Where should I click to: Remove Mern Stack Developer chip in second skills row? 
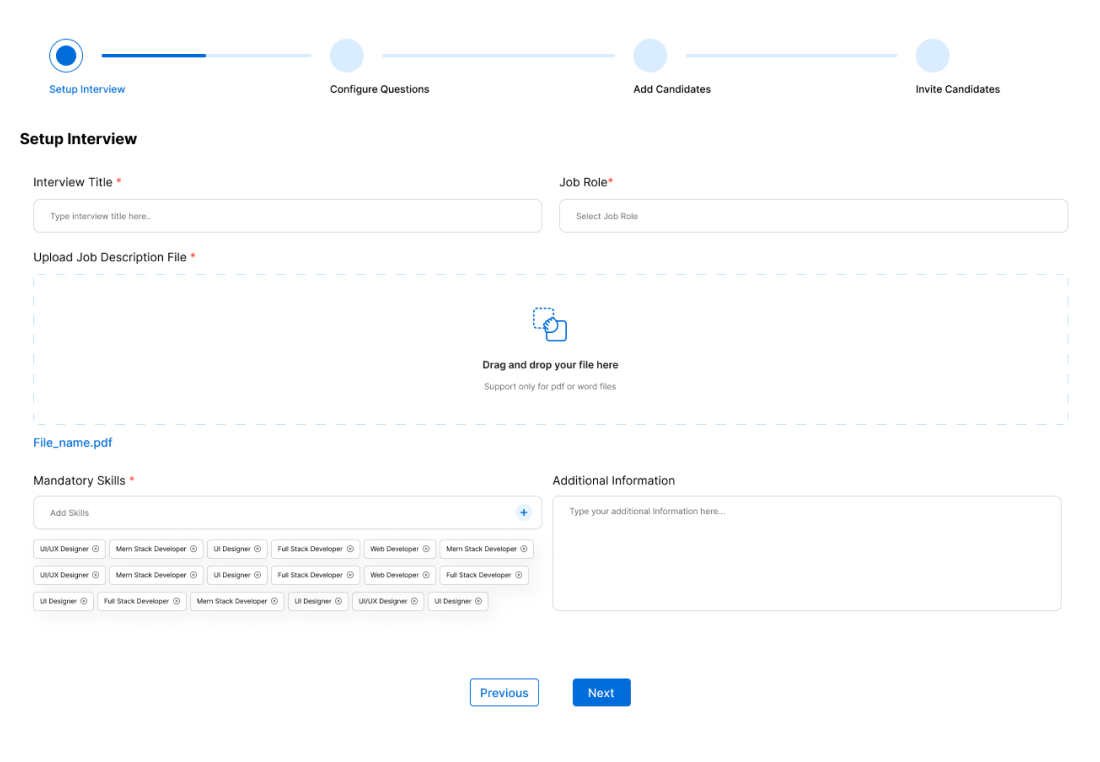click(193, 575)
